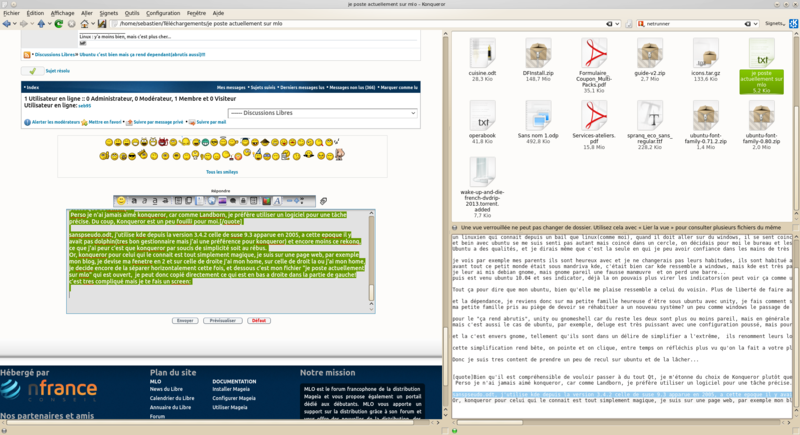
Task: Expand the forward history dropdown arrow
Action: coord(32,23)
